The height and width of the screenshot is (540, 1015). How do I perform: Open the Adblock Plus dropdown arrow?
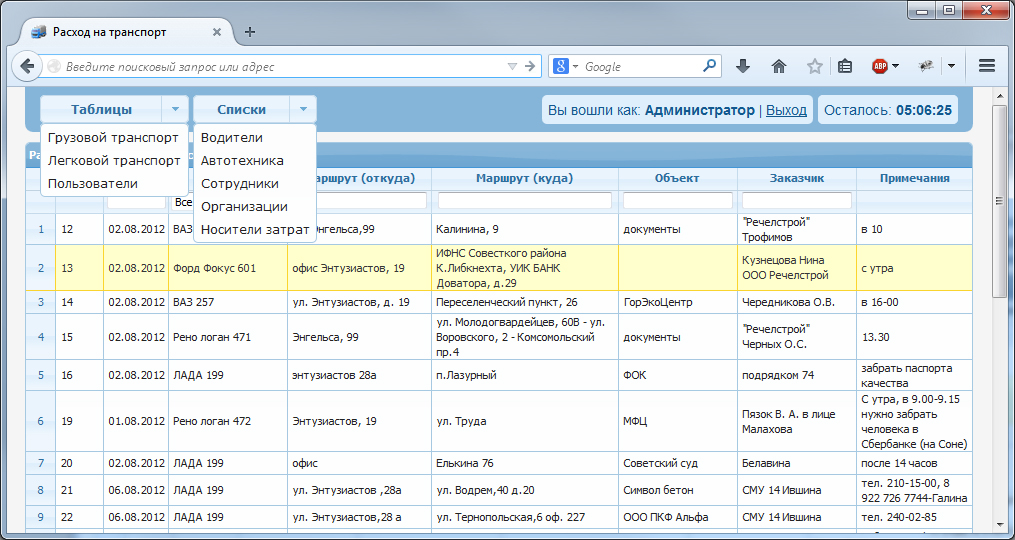tap(895, 66)
